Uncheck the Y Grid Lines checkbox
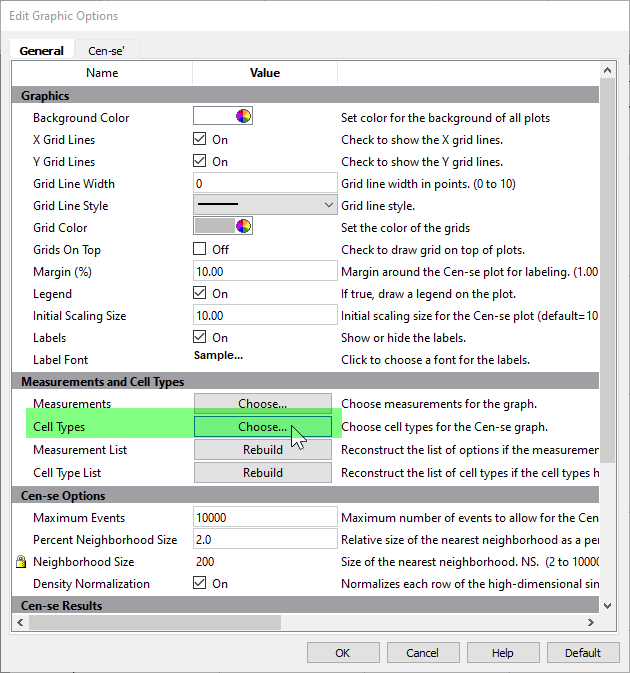 [200, 161]
